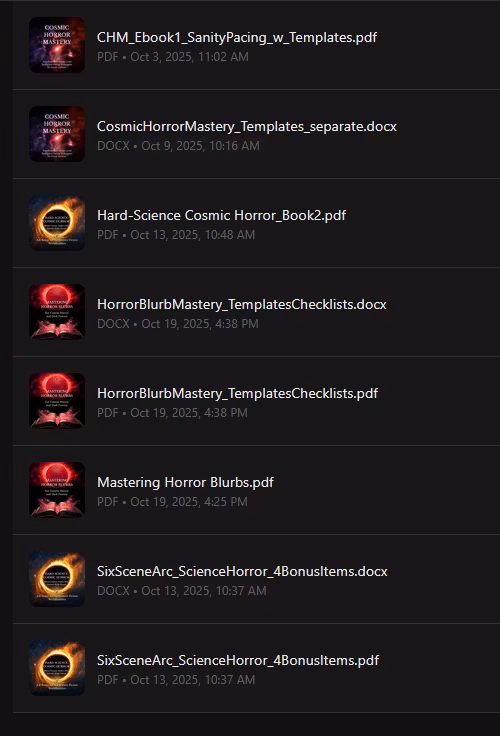This screenshot has height=736, width=500.
Task: Click file name HorrorBlurbMastery_TemplatesChecklists.docx
Action: click(241, 305)
